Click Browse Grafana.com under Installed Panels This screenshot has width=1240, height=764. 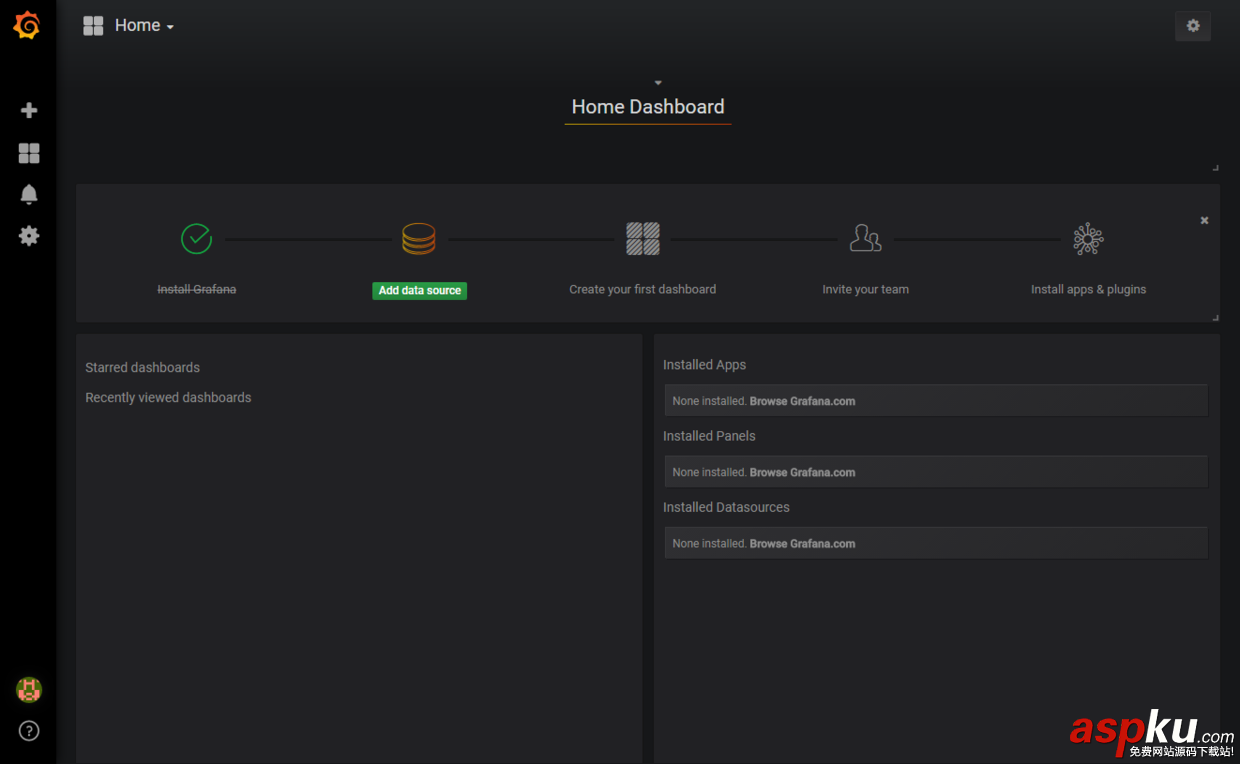tap(803, 472)
